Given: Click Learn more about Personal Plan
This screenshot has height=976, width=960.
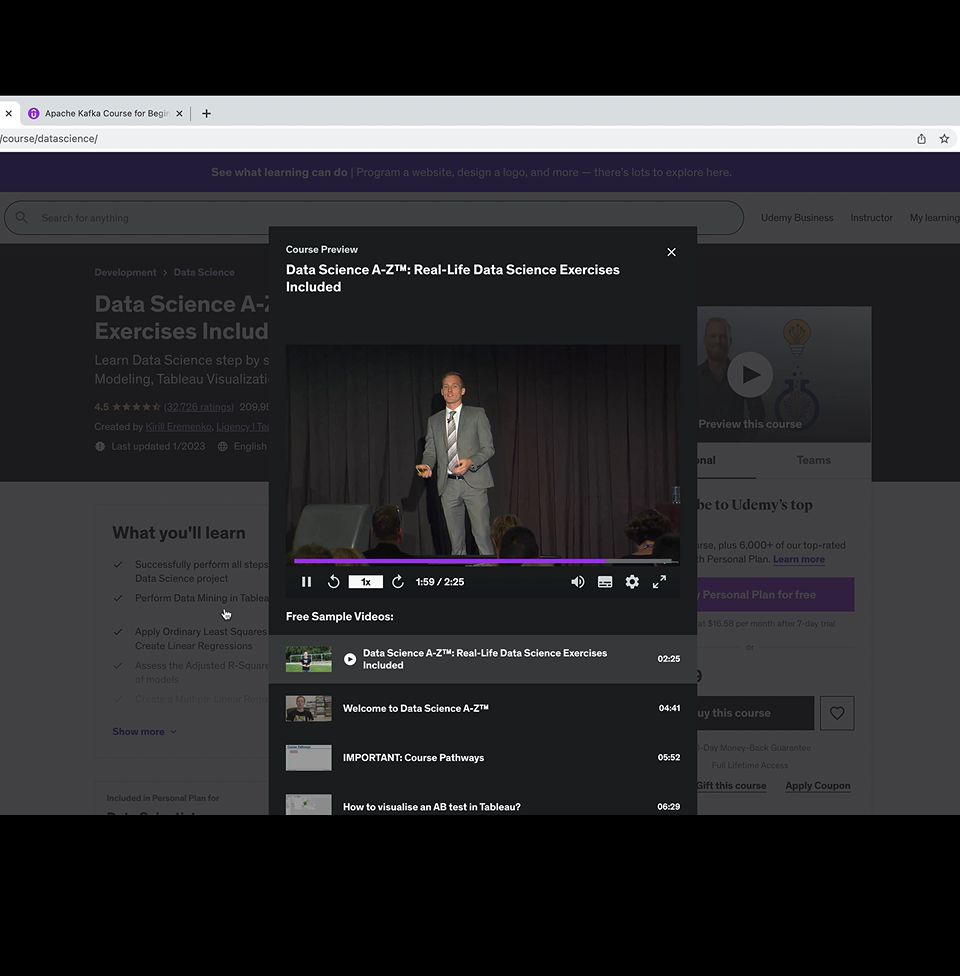Looking at the screenshot, I should (x=799, y=559).
